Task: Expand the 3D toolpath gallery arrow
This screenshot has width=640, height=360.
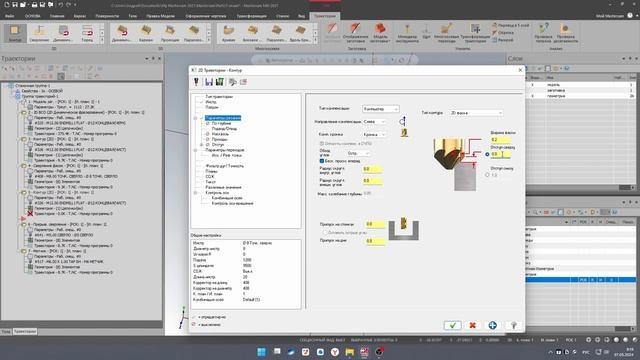Action: coord(209,40)
